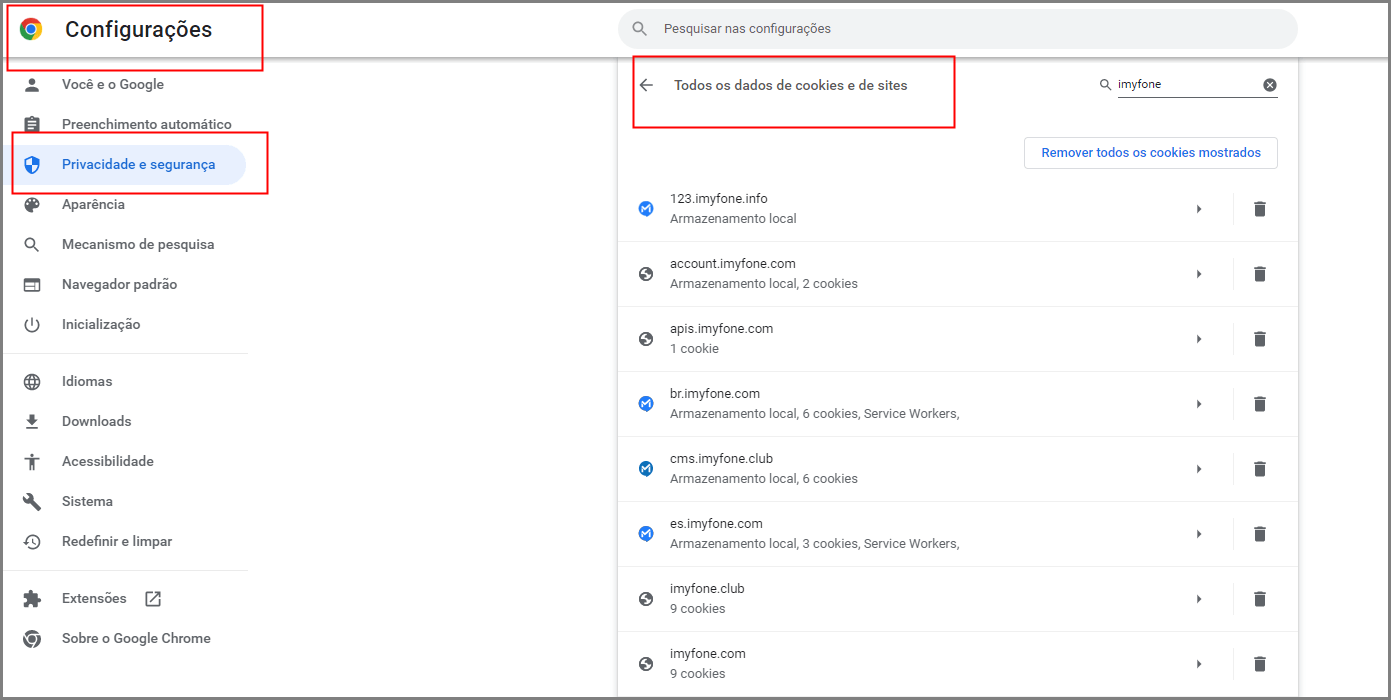
Task: Click the Chrome logo beside Configurações
Action: pyautogui.click(x=31, y=29)
